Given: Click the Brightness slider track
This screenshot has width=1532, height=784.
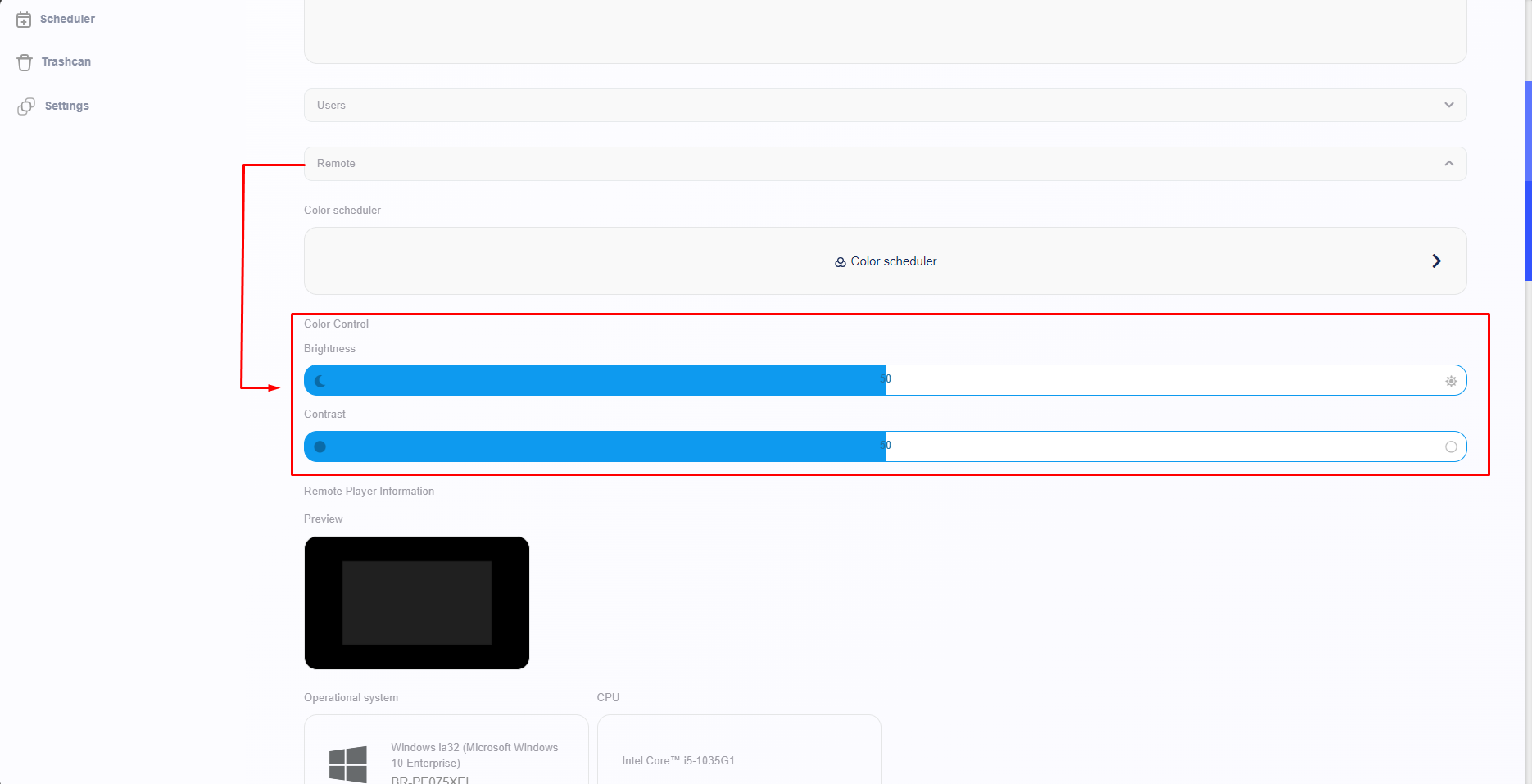Looking at the screenshot, I should click(1065, 381).
